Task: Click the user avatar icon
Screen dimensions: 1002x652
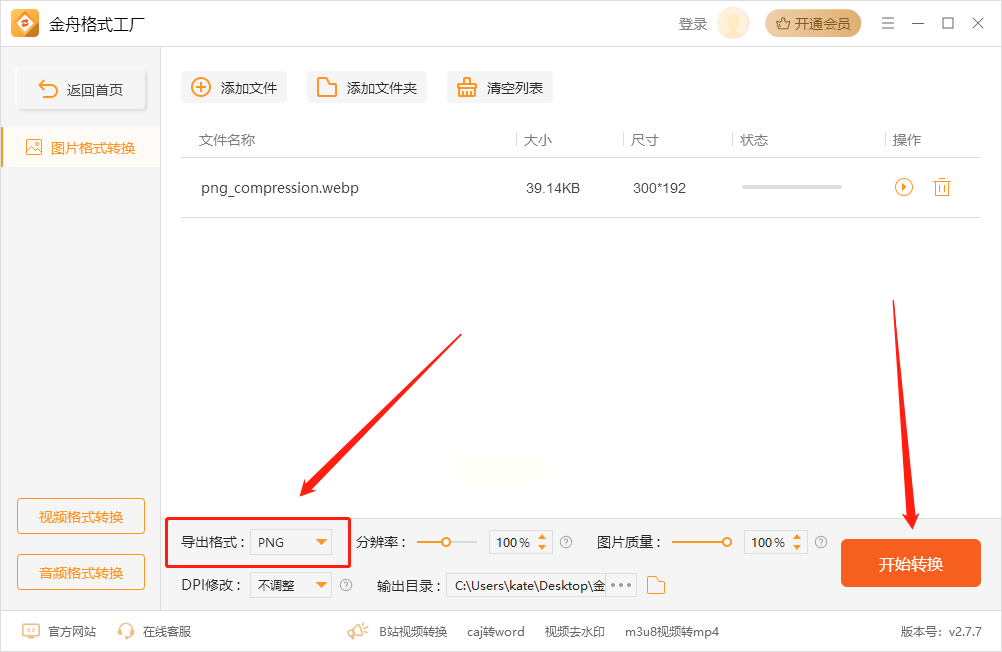Action: click(x=733, y=24)
